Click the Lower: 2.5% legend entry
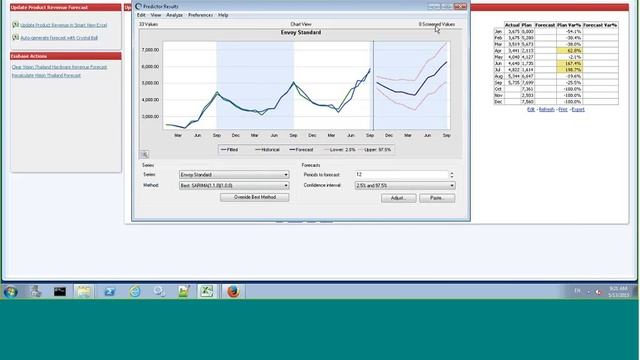 [340, 150]
